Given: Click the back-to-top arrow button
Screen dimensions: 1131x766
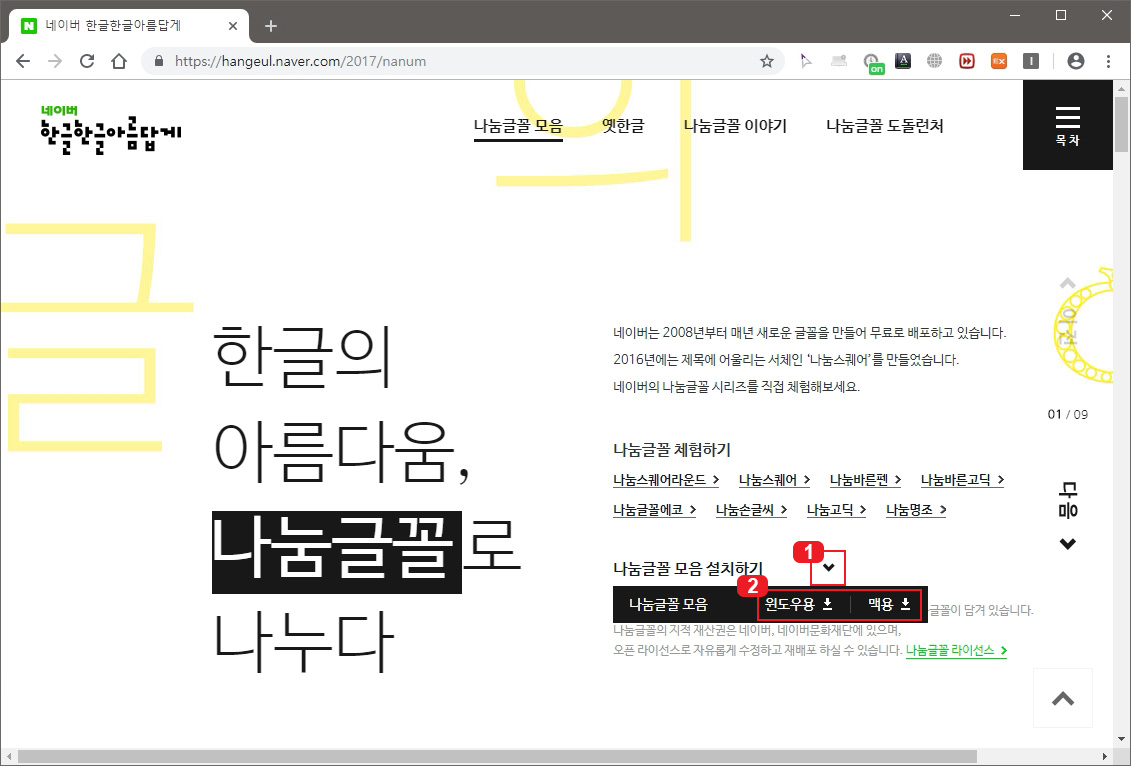Looking at the screenshot, I should (1063, 698).
